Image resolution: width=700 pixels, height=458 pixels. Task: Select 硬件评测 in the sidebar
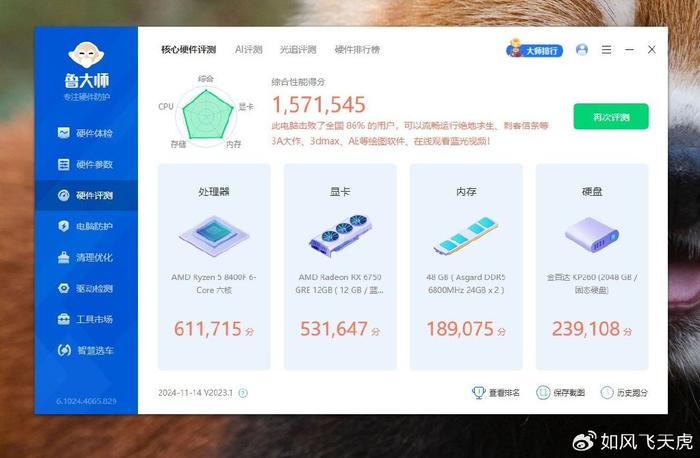[86, 196]
